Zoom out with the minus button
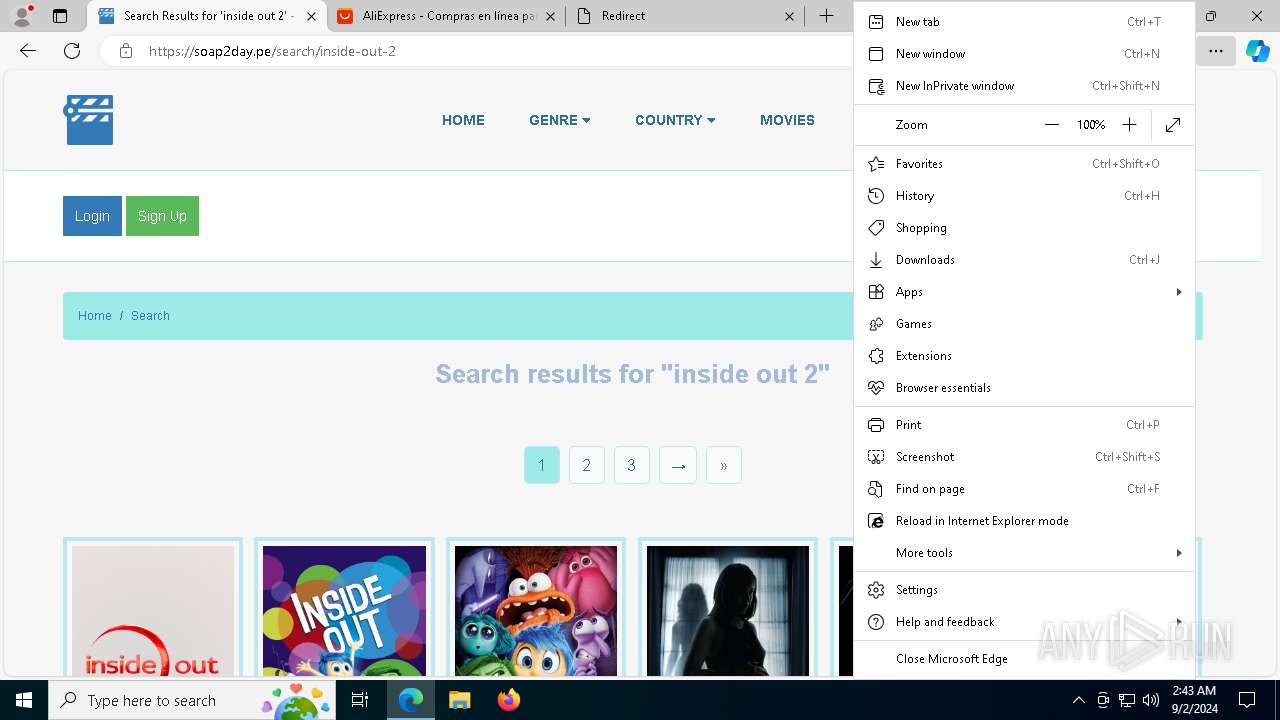This screenshot has height=720, width=1280. coord(1051,125)
